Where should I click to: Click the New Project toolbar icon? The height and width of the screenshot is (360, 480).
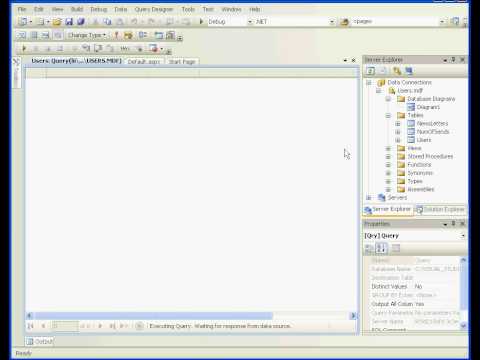tap(23, 22)
